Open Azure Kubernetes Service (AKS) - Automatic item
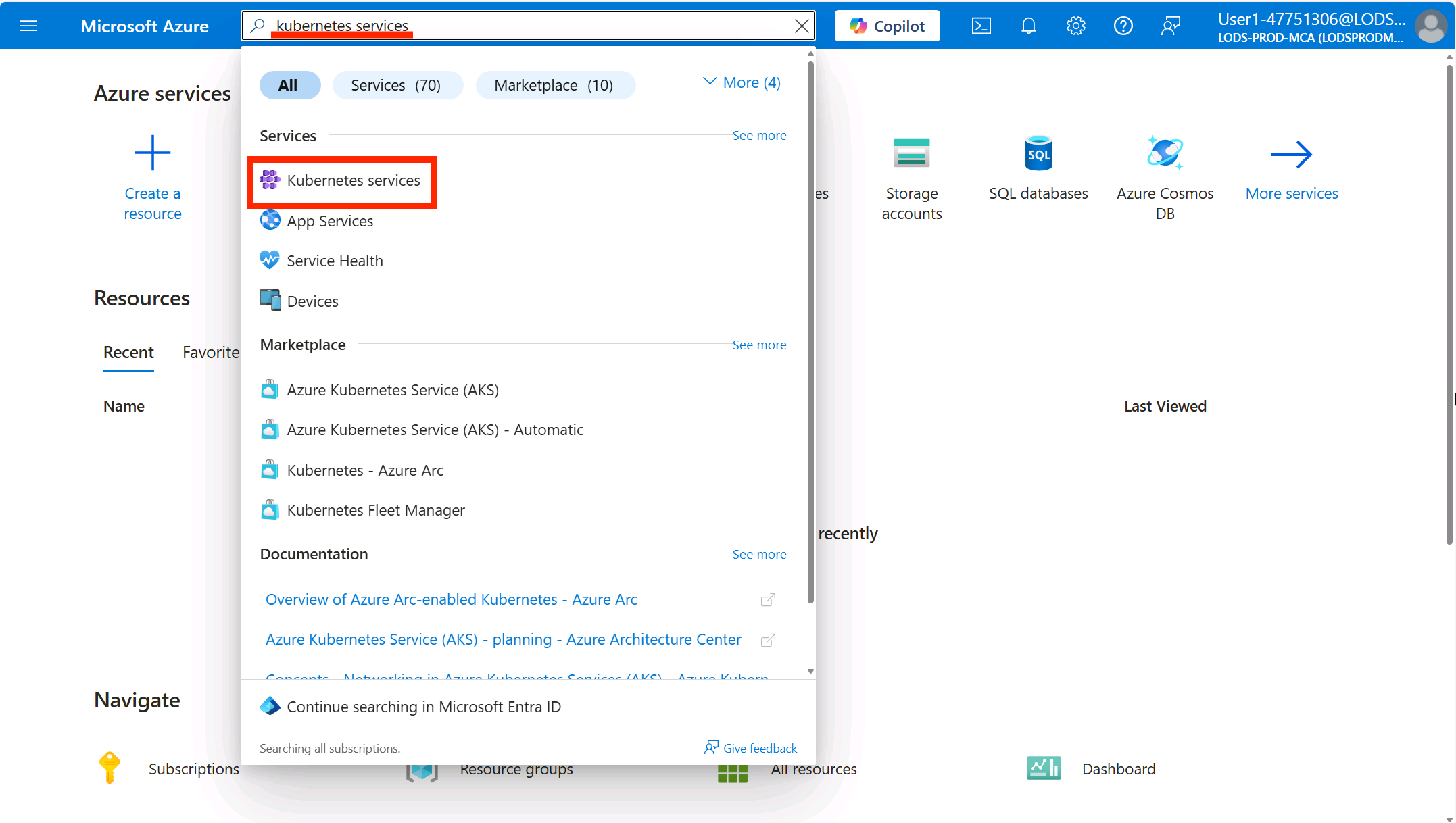The width and height of the screenshot is (1456, 823). pyautogui.click(x=422, y=430)
